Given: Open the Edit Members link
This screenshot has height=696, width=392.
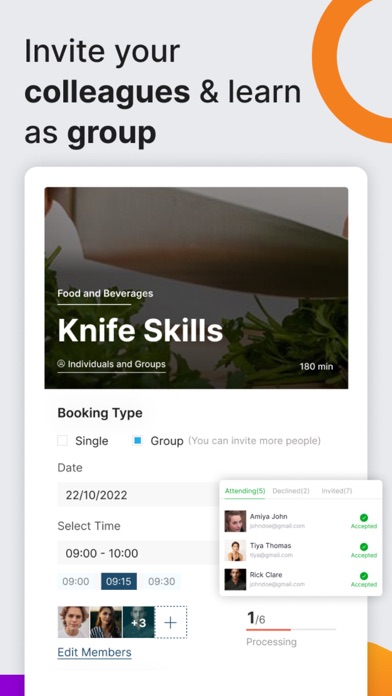Looking at the screenshot, I should [95, 652].
